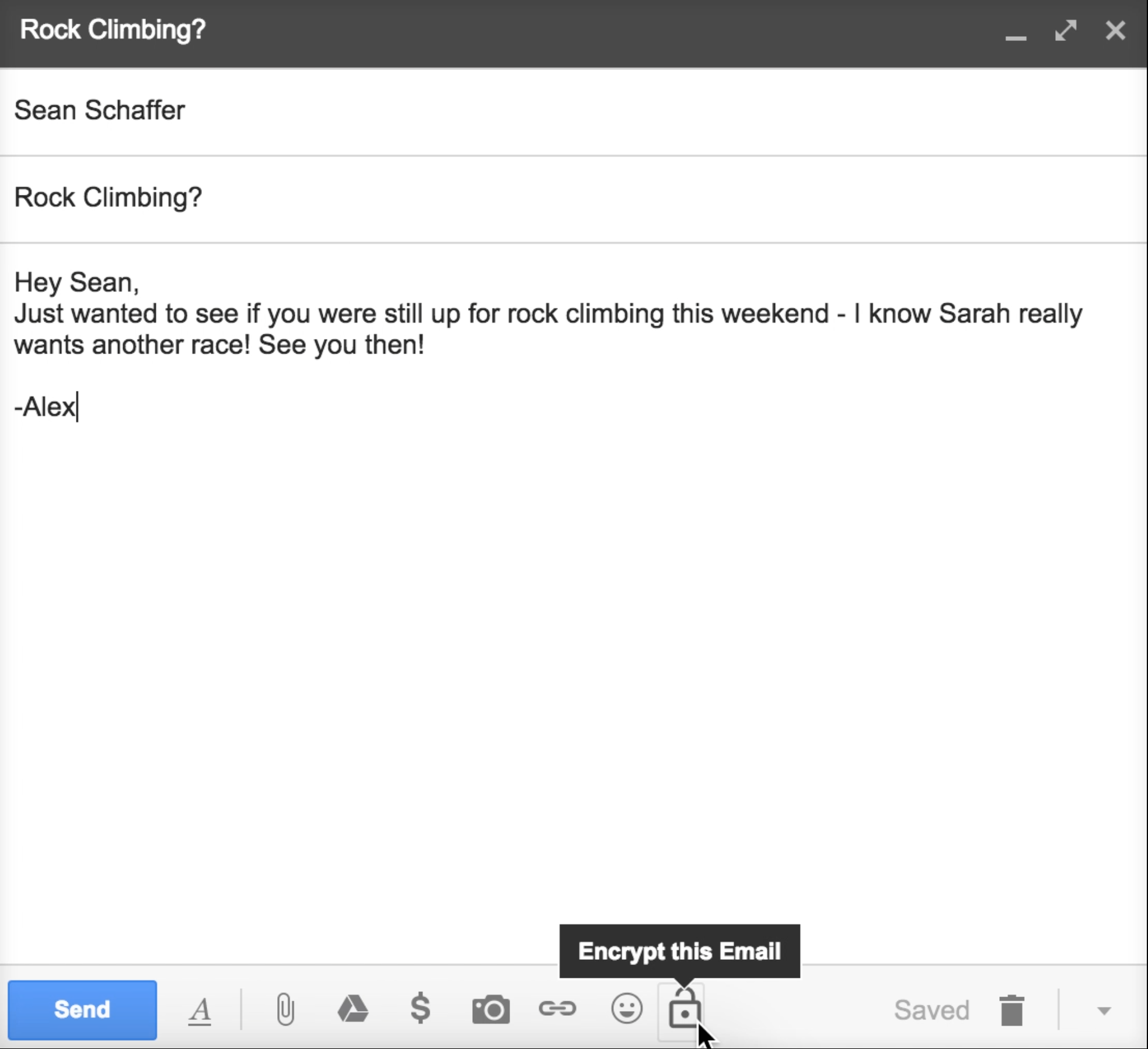Click the blue Send button
This screenshot has height=1049, width=1148.
pos(82,1009)
